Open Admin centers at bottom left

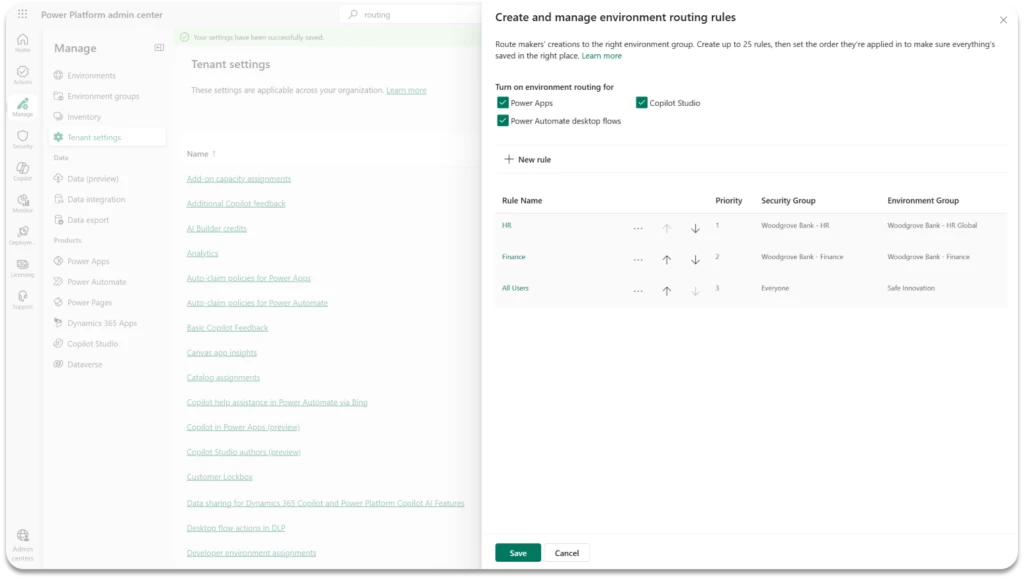point(22,544)
